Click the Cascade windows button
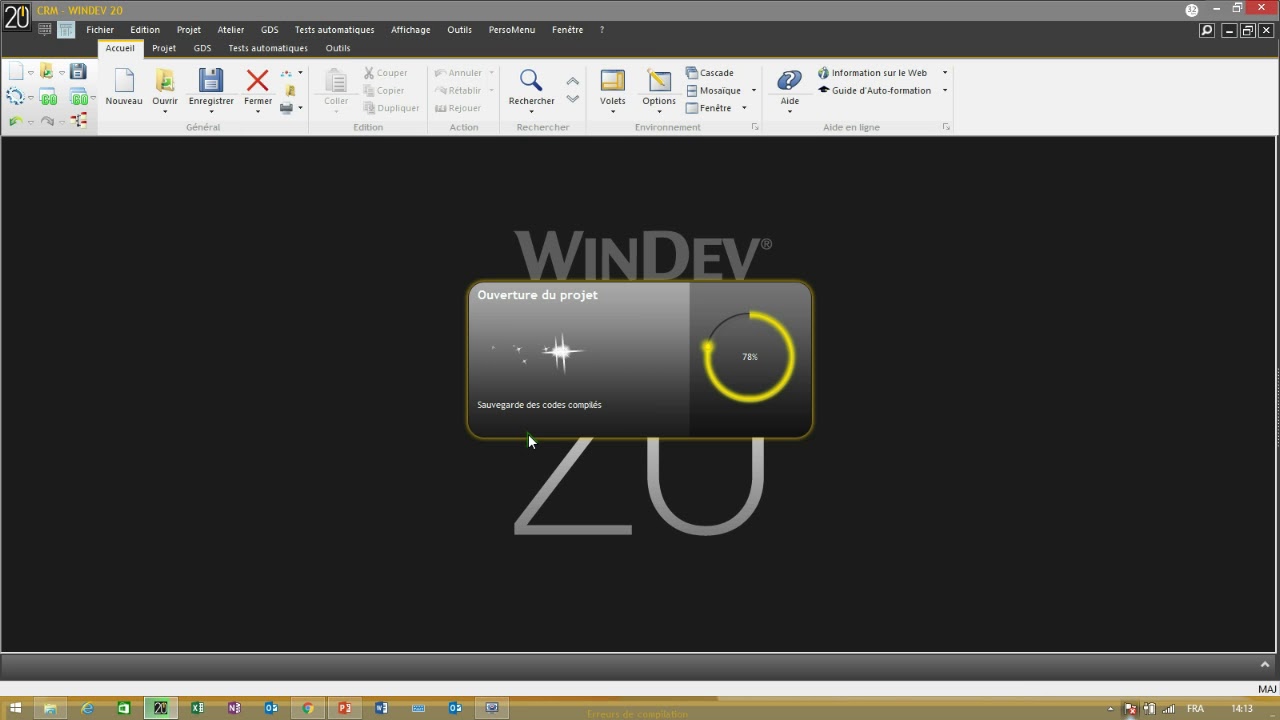1280x720 pixels. click(710, 73)
